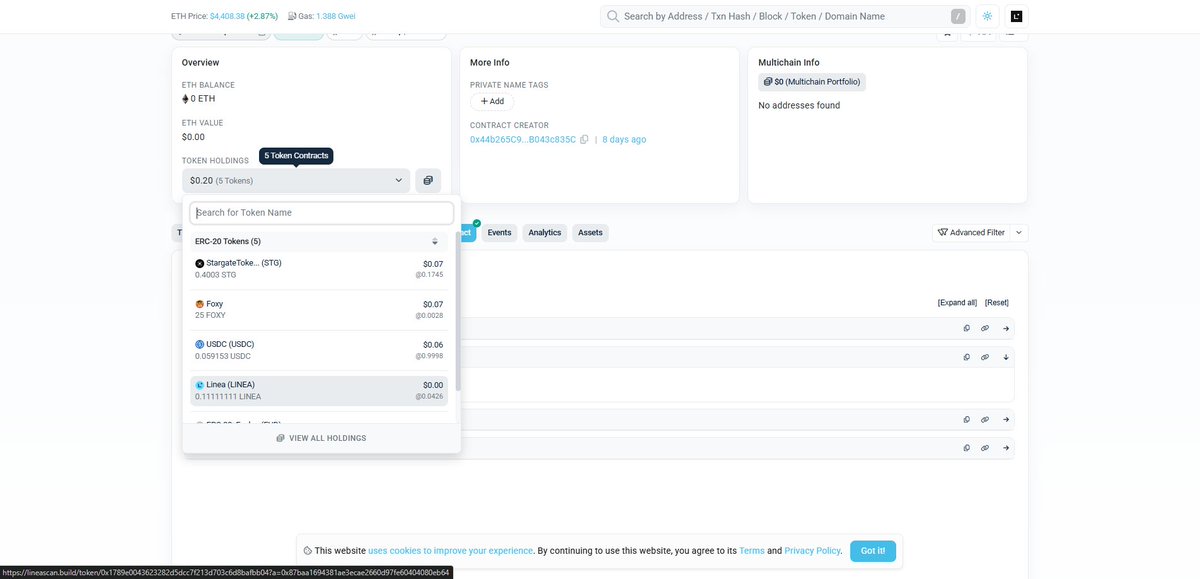
Task: Click the Advanced Filter funnel icon
Action: 942,233
